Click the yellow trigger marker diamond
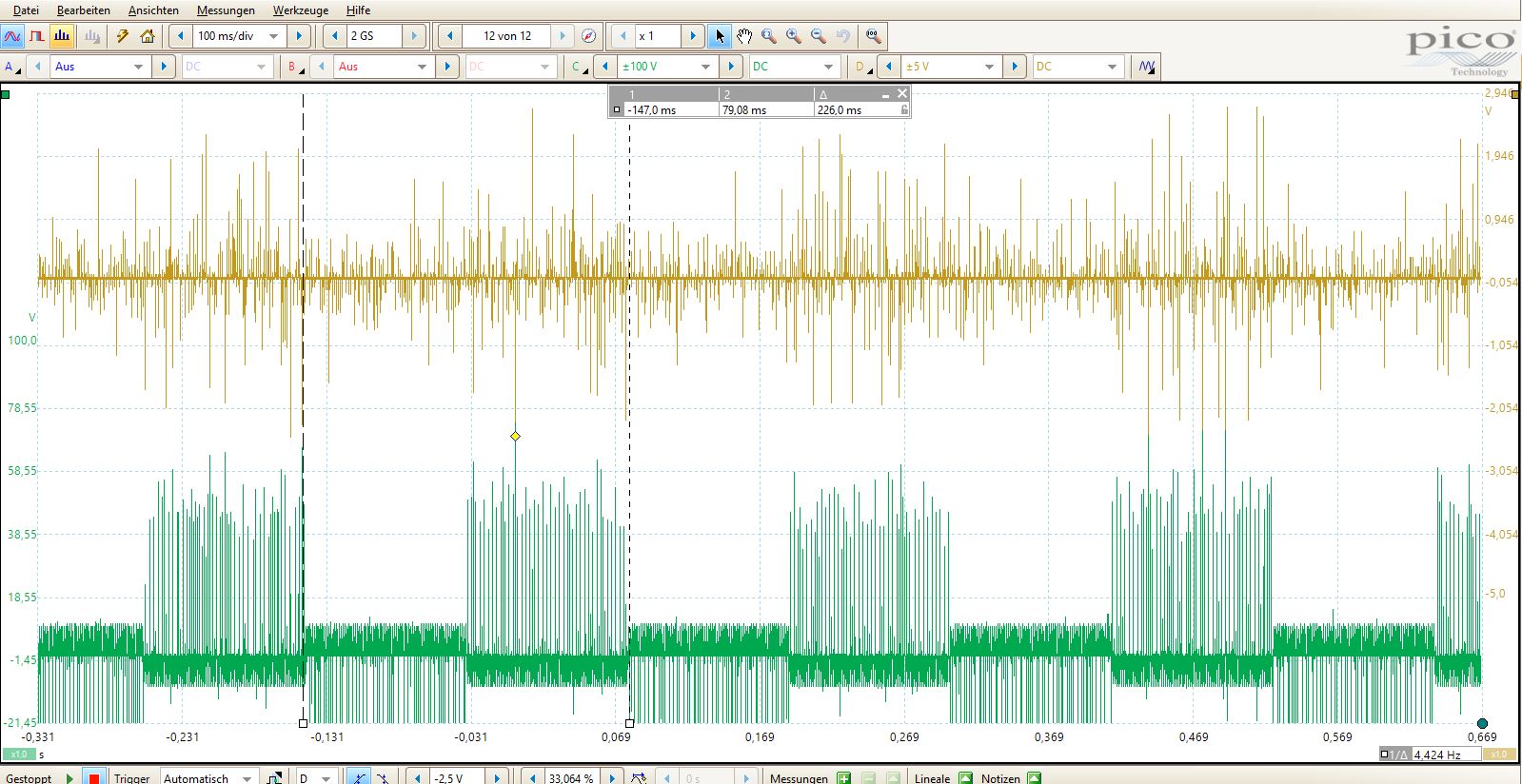1522x784 pixels. [515, 436]
